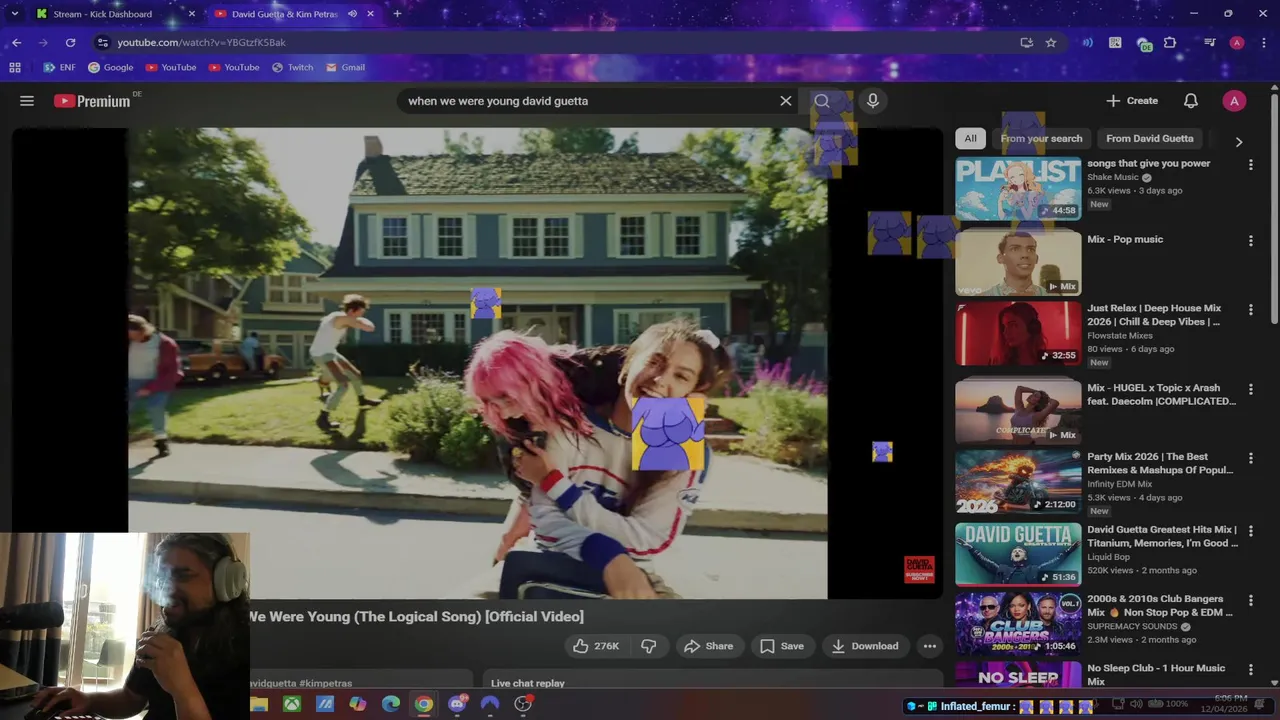Viewport: 1280px width, 720px height.
Task: Open options for No Sleep Club mix
Action: 1250,669
